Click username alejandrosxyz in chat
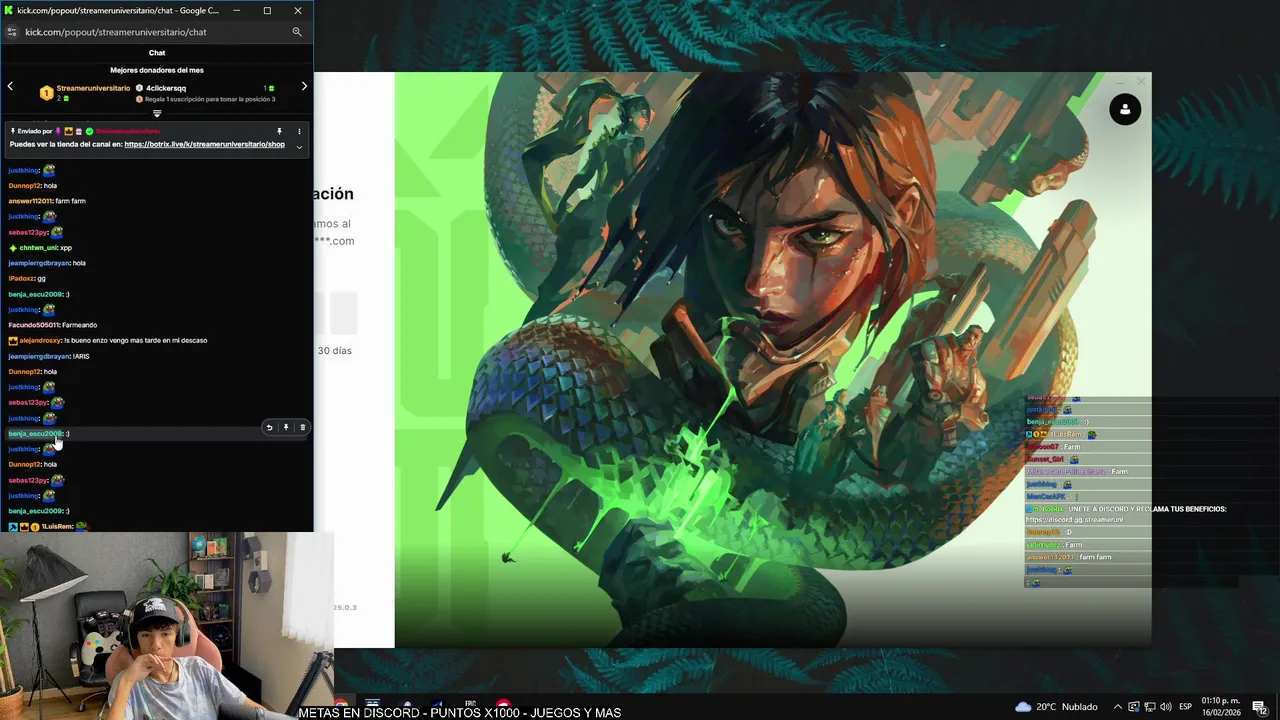 (40, 340)
